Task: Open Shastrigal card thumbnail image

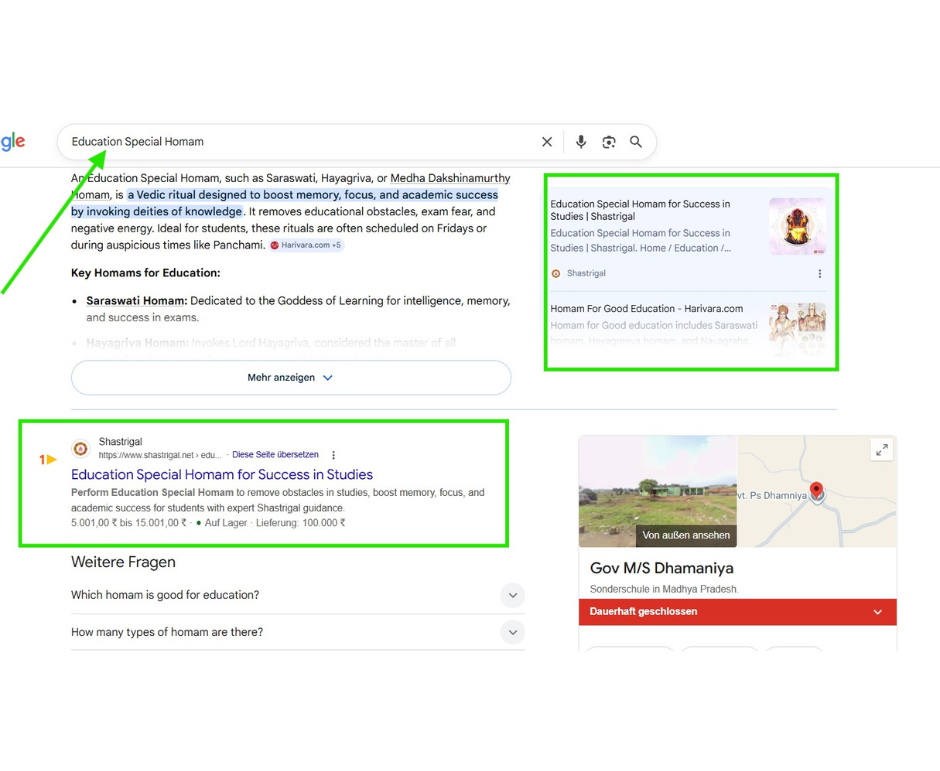Action: coord(797,226)
